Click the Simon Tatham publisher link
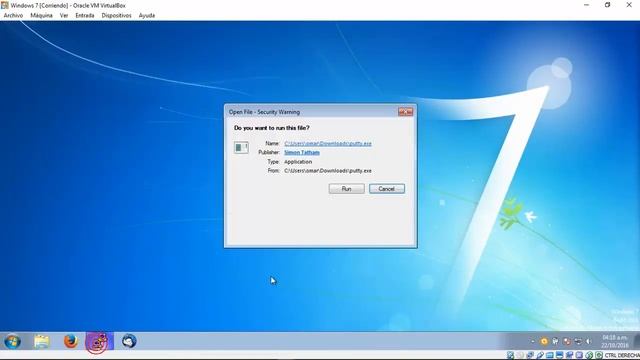Viewport: 640px width, 360px height. pos(302,152)
